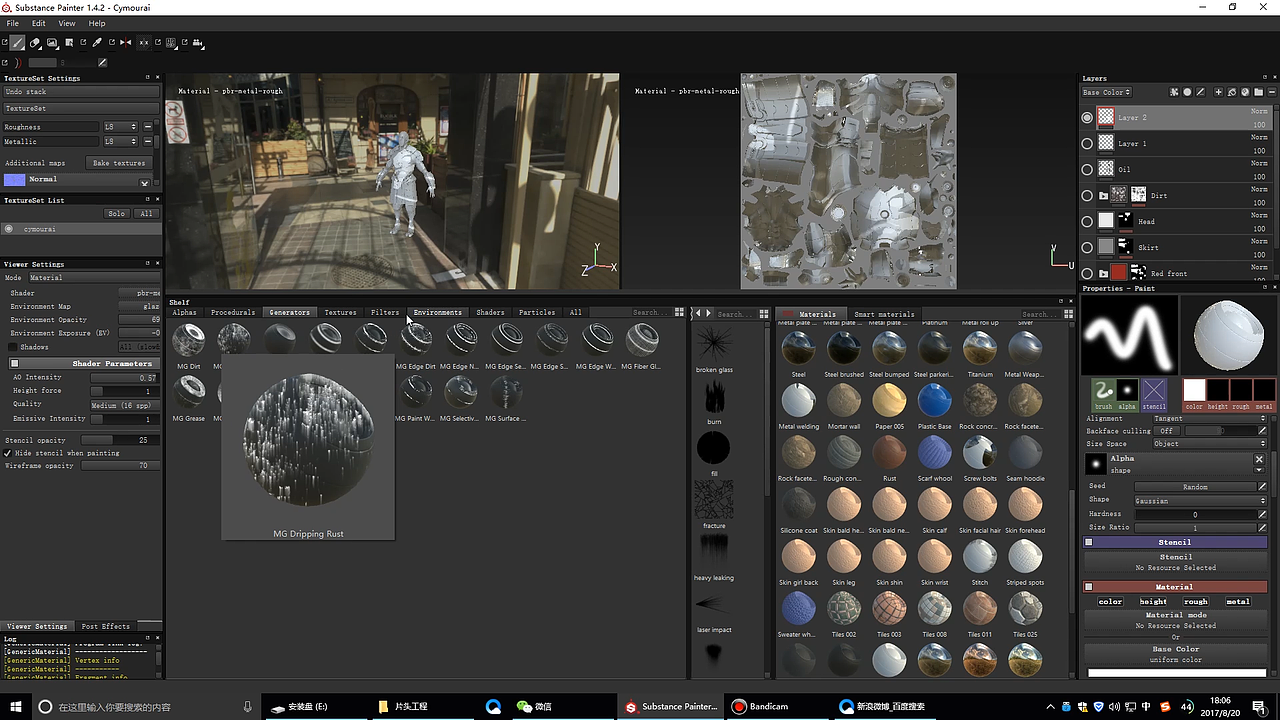Create a new folder in Layers

(1258, 92)
